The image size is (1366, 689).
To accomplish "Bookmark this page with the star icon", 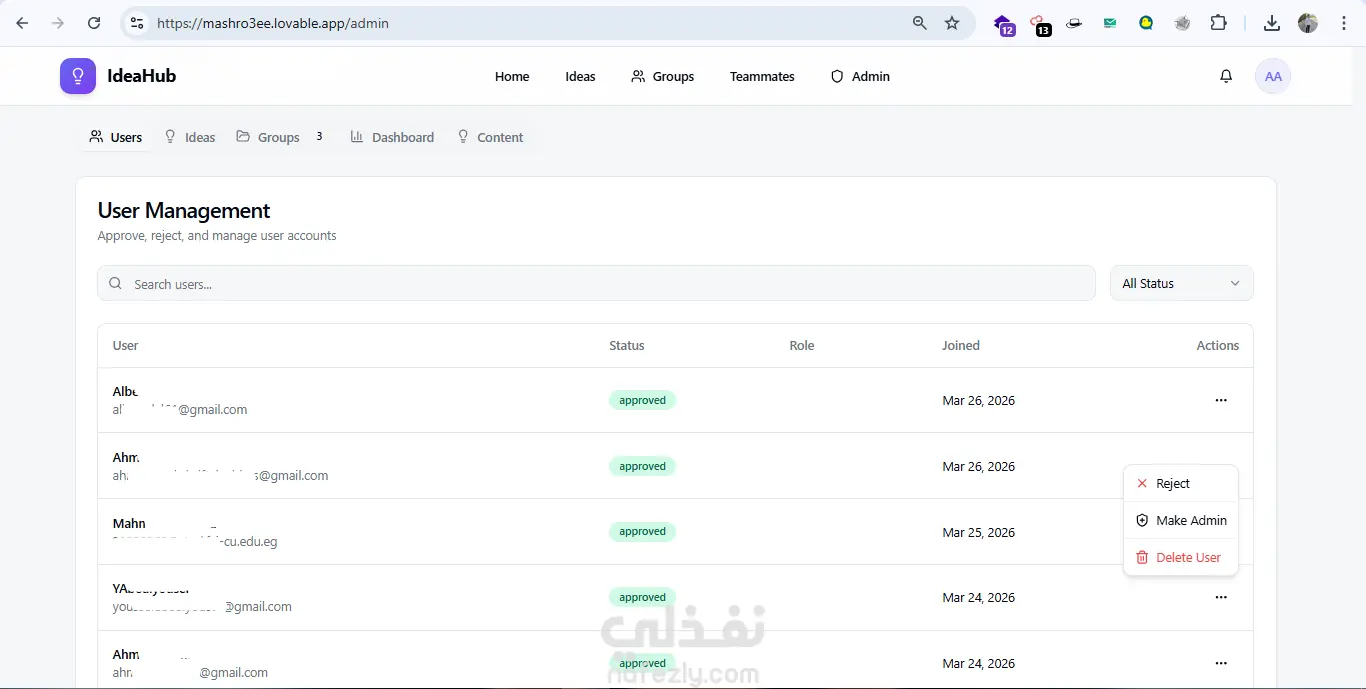I will click(952, 23).
